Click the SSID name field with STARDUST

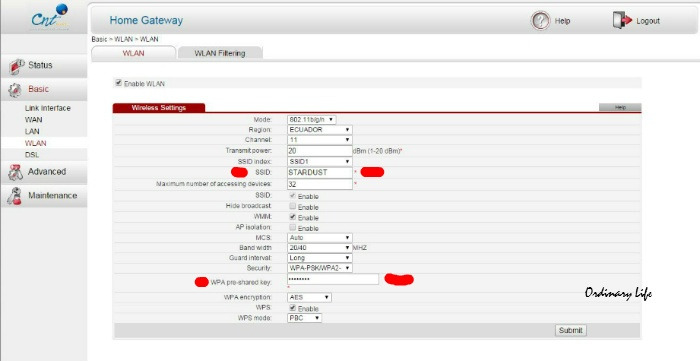point(320,173)
